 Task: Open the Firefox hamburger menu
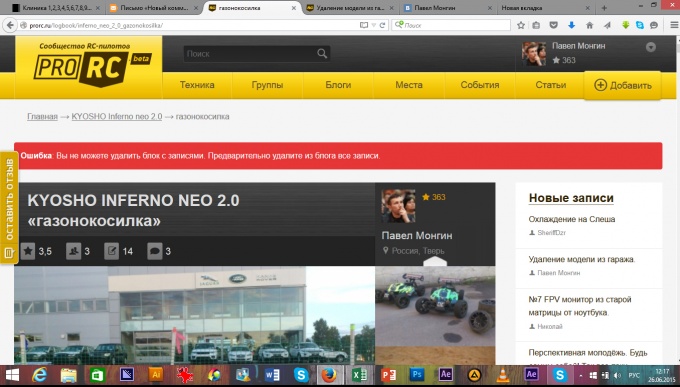click(x=673, y=25)
